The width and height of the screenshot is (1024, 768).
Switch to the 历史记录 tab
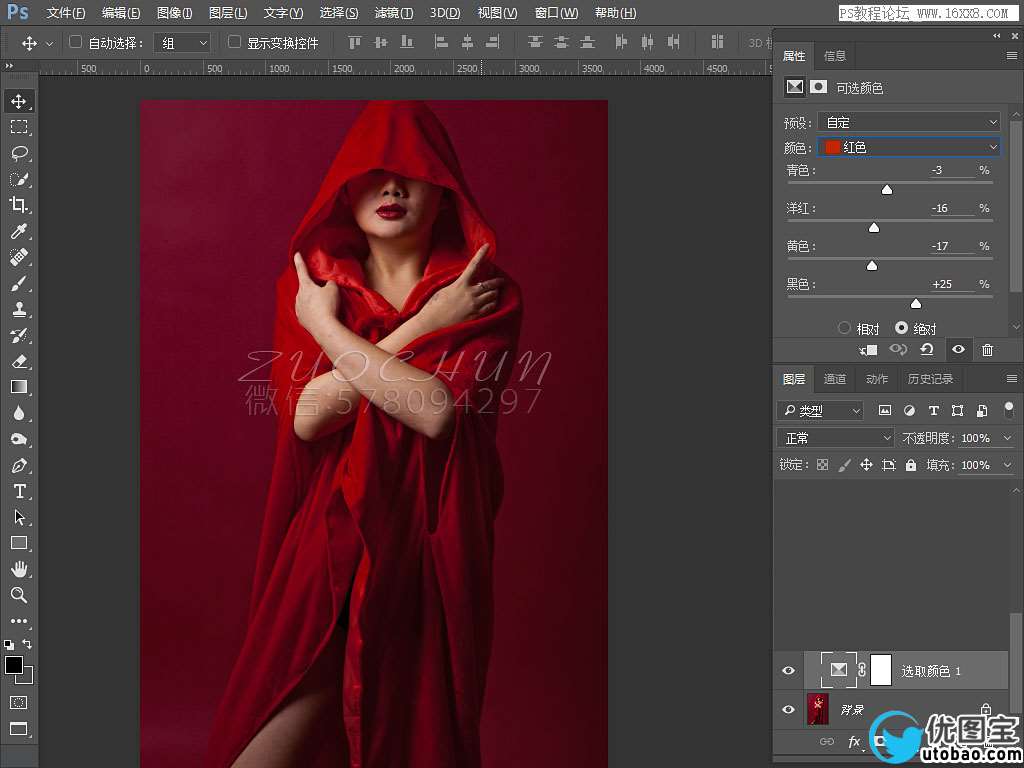[930, 379]
